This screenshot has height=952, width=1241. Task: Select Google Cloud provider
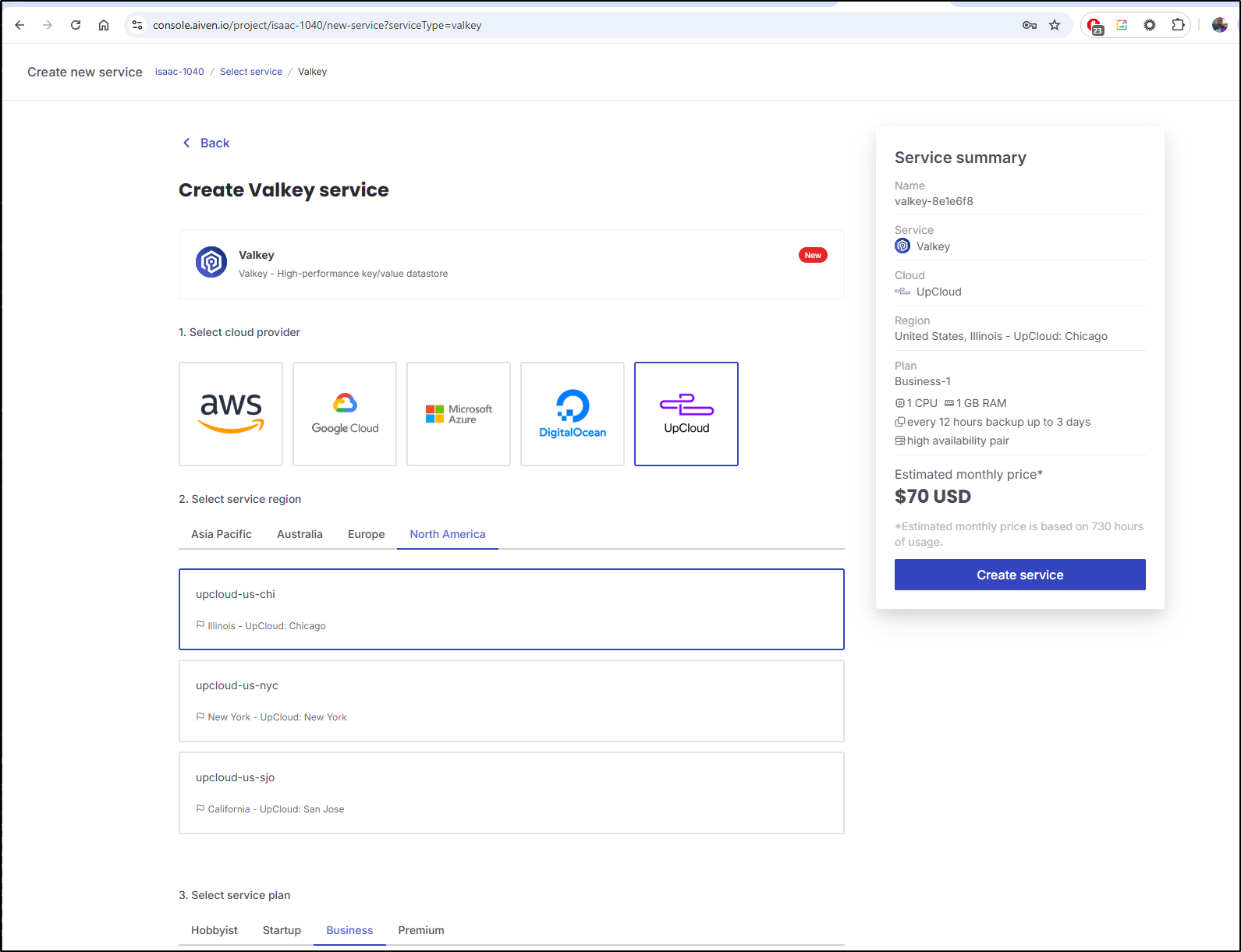[345, 414]
